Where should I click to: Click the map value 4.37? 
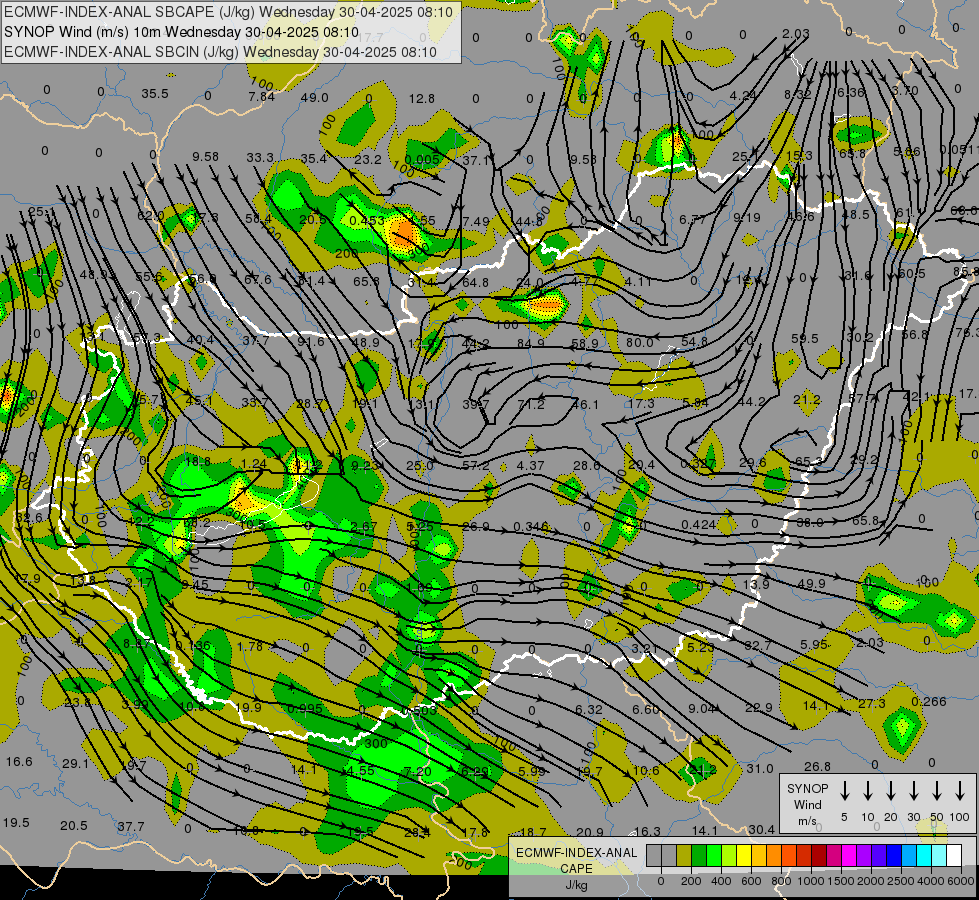[531, 465]
